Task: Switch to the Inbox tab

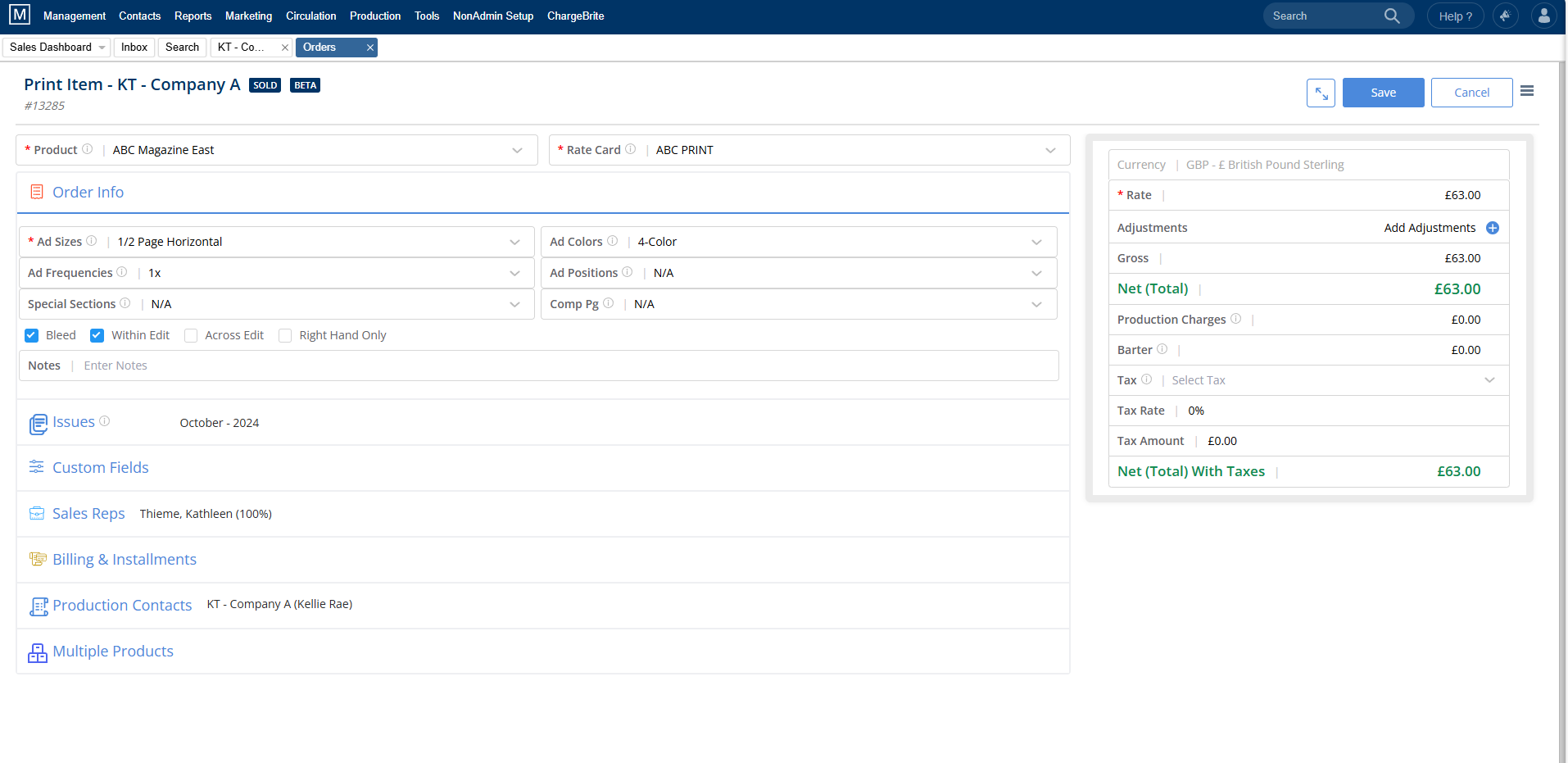Action: [134, 48]
